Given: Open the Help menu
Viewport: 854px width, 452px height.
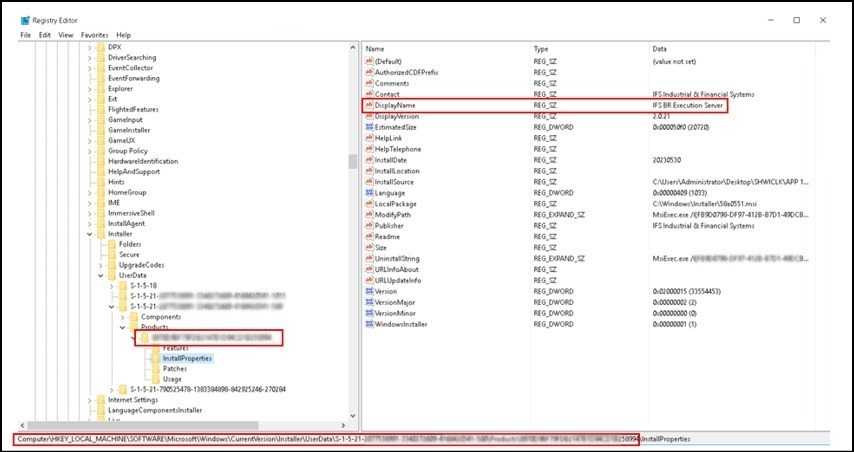Looking at the screenshot, I should pyautogui.click(x=124, y=35).
